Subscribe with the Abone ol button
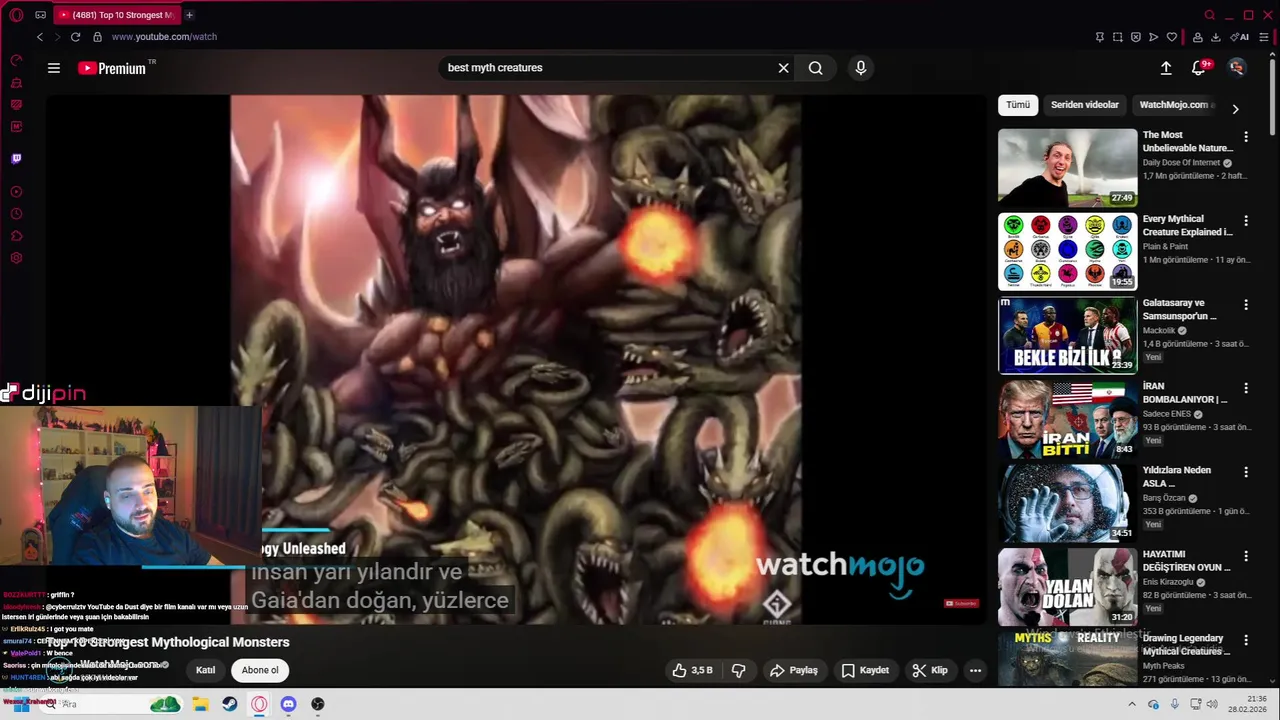This screenshot has height=720, width=1280. coord(260,670)
